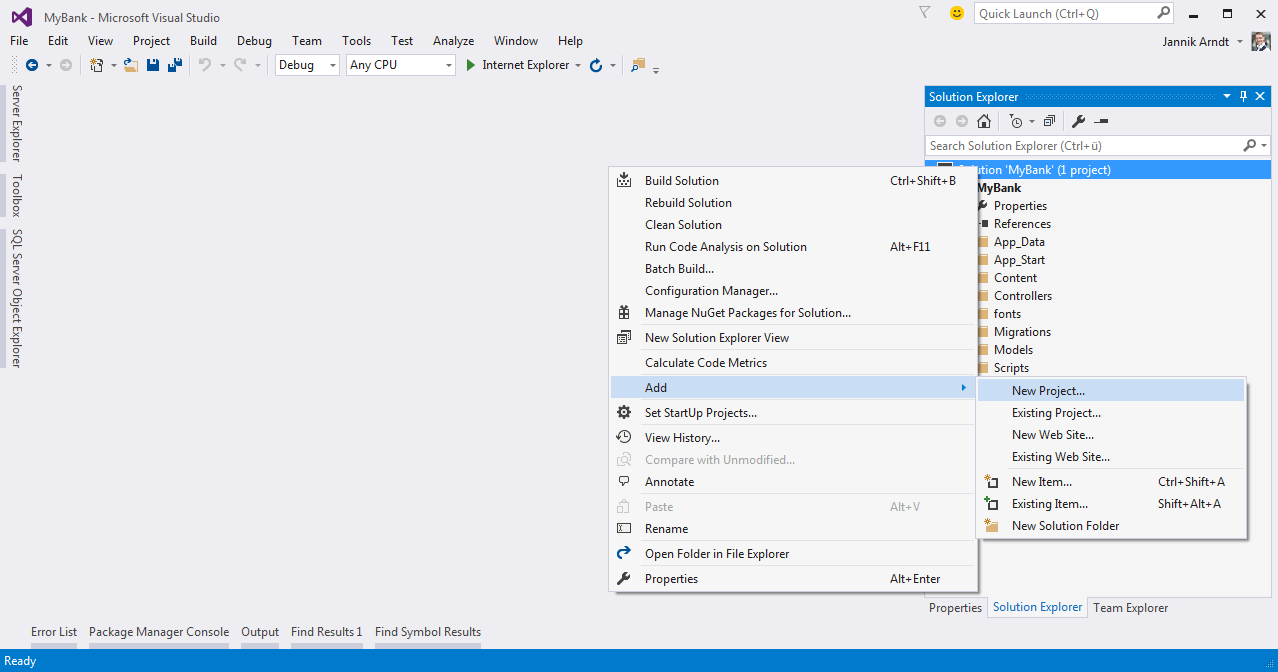Select the Models folder in tree
Screen dimensions: 1278x672
(x=1013, y=350)
